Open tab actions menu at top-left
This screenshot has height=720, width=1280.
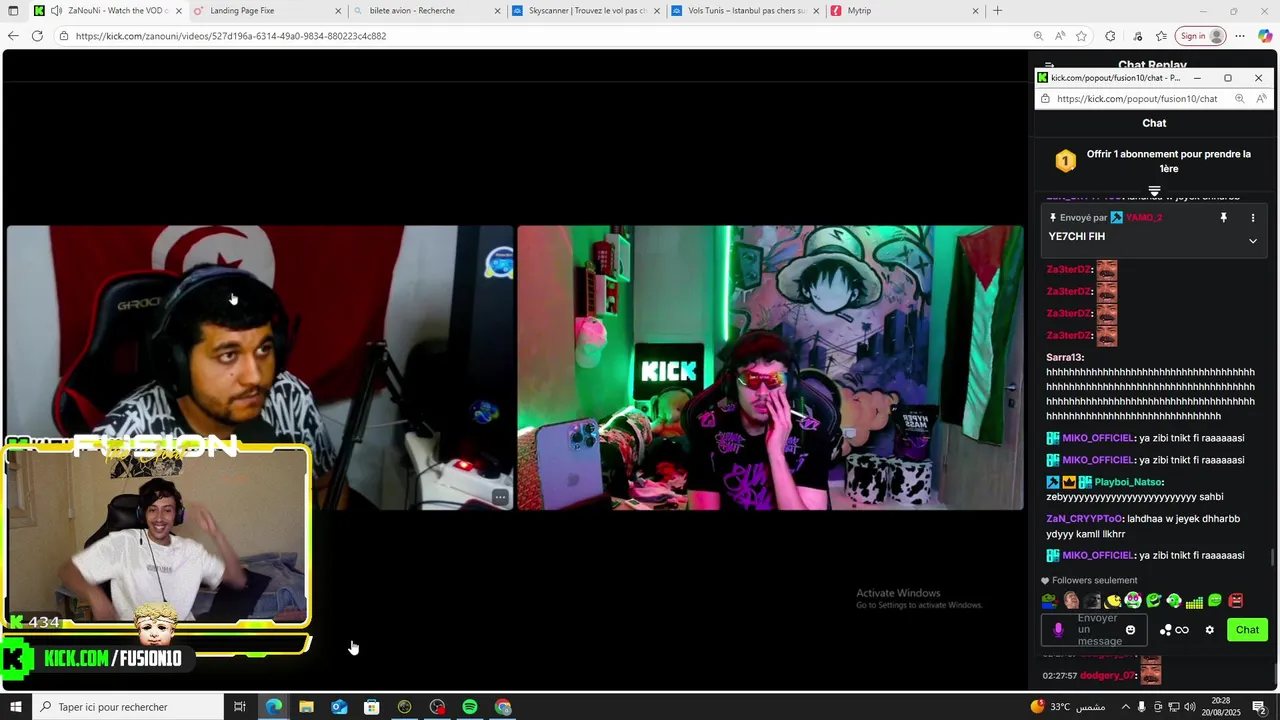pyautogui.click(x=13, y=11)
